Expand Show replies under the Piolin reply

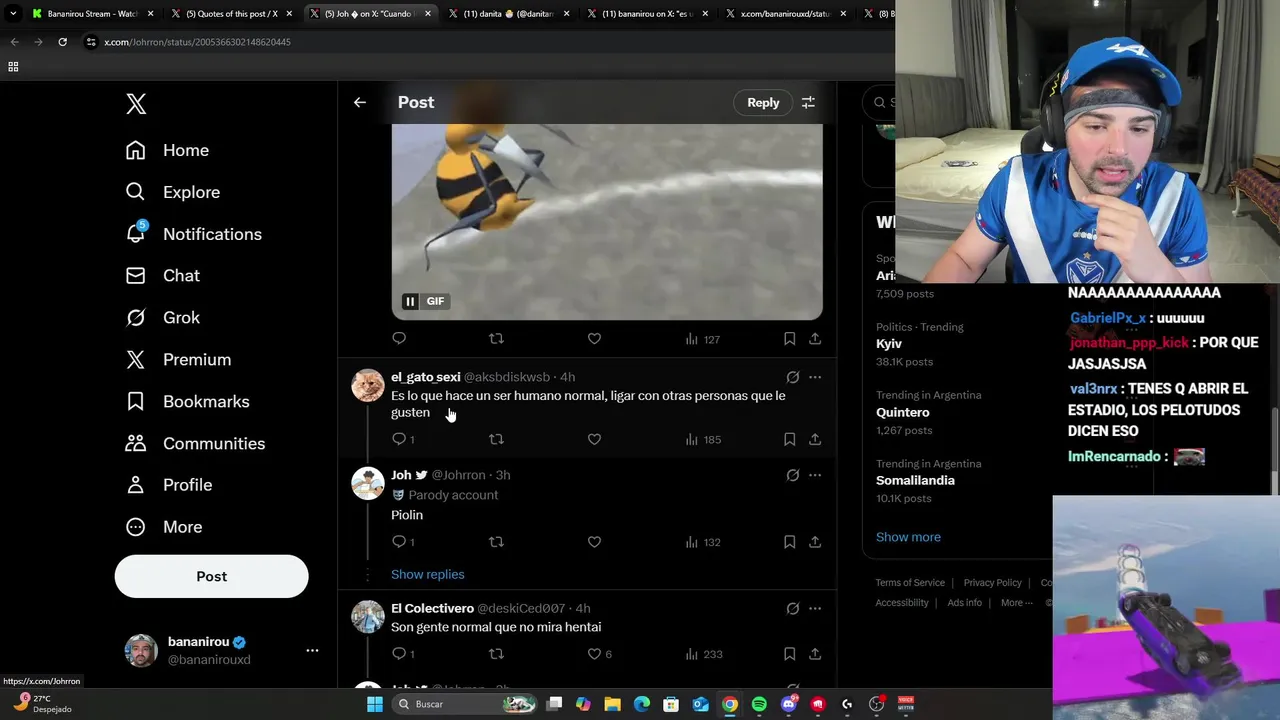click(x=427, y=574)
